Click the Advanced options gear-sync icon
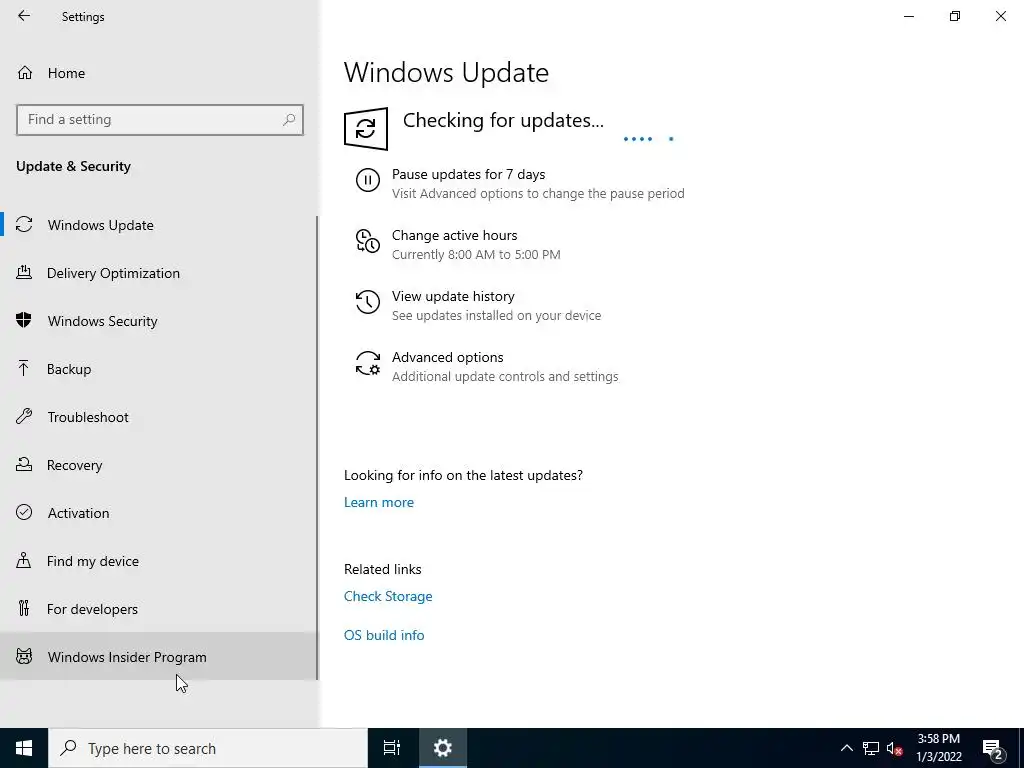This screenshot has width=1024, height=768. pyautogui.click(x=368, y=363)
